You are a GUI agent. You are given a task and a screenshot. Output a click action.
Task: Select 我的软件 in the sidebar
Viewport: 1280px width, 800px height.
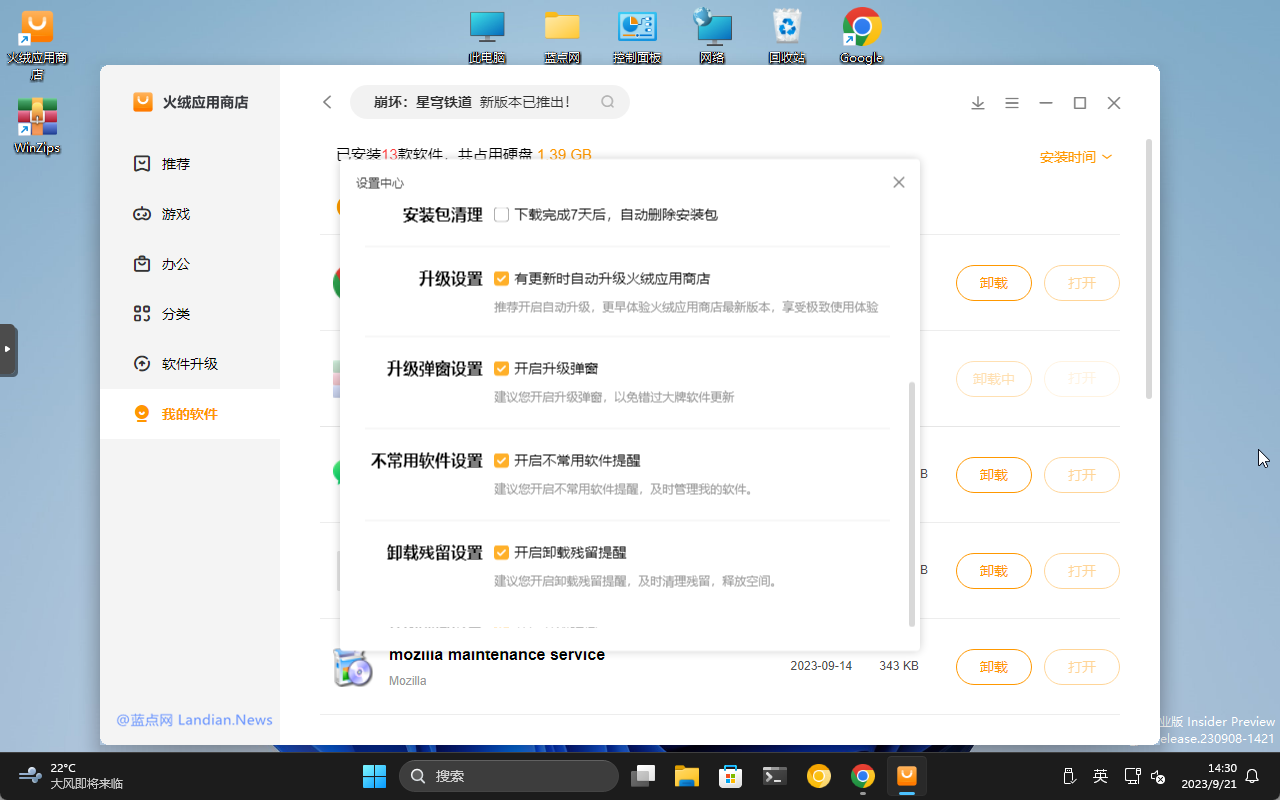[x=190, y=414]
